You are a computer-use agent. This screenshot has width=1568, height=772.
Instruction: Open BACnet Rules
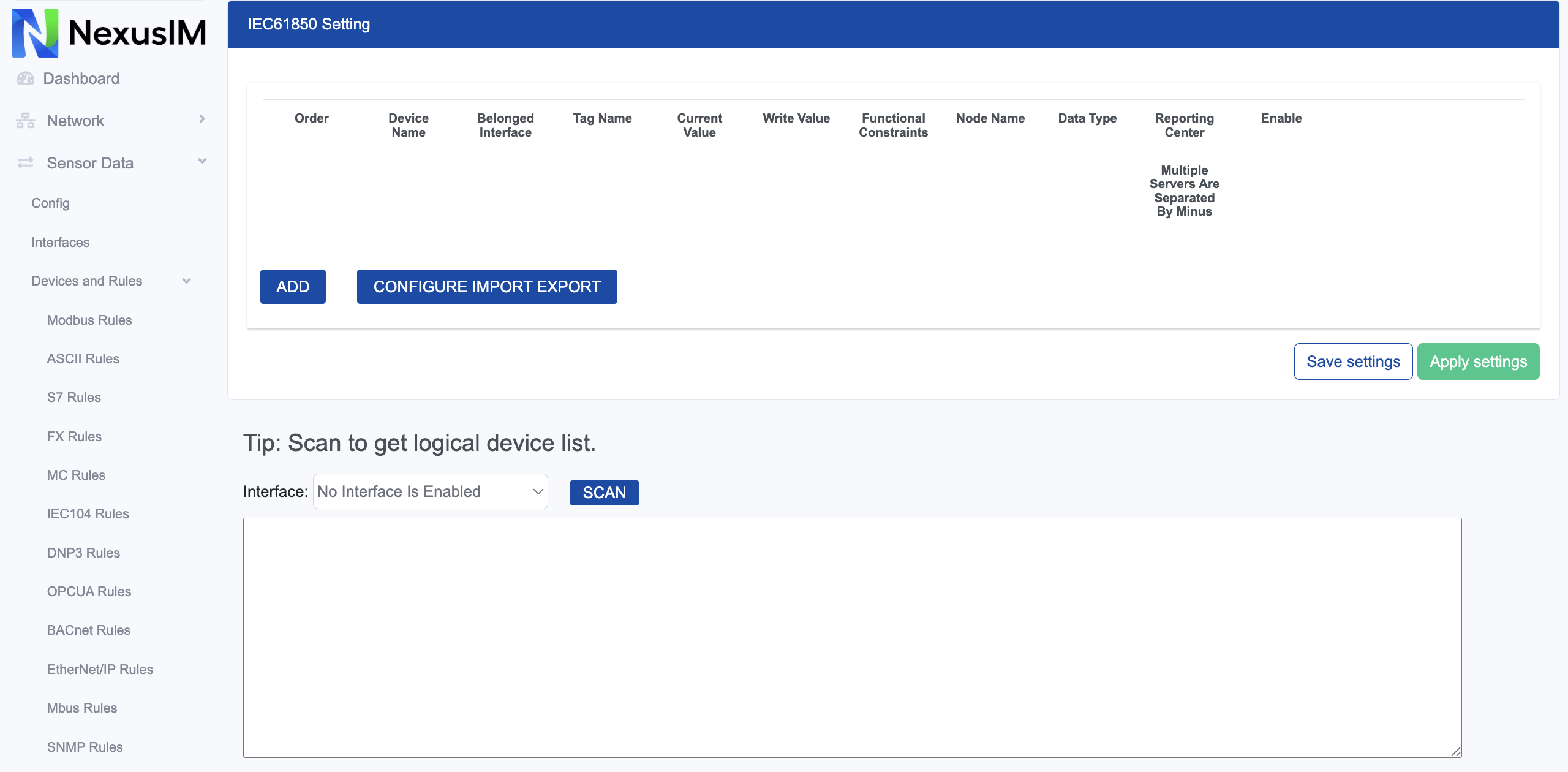point(89,630)
